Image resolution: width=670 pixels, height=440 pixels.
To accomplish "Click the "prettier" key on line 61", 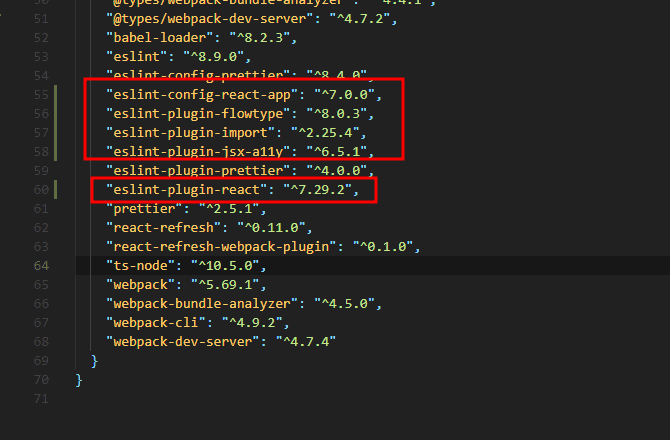I will pos(145,209).
